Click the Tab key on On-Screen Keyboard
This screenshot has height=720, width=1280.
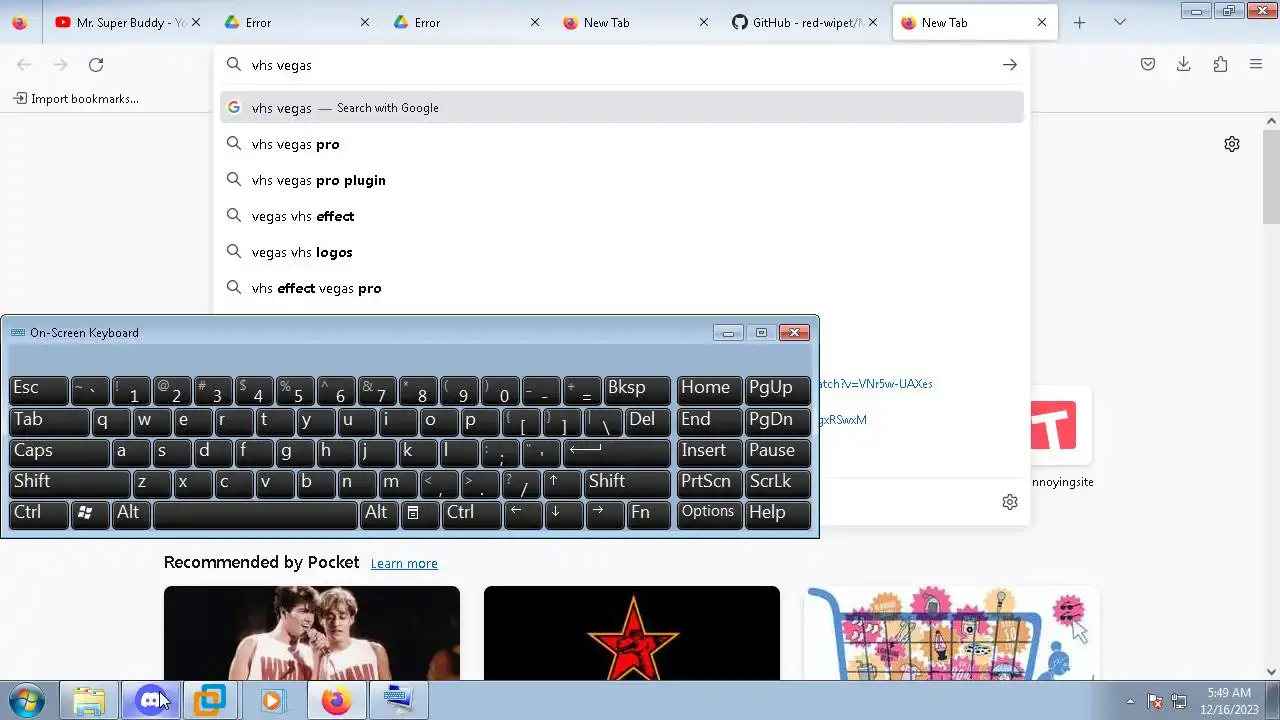click(x=48, y=420)
